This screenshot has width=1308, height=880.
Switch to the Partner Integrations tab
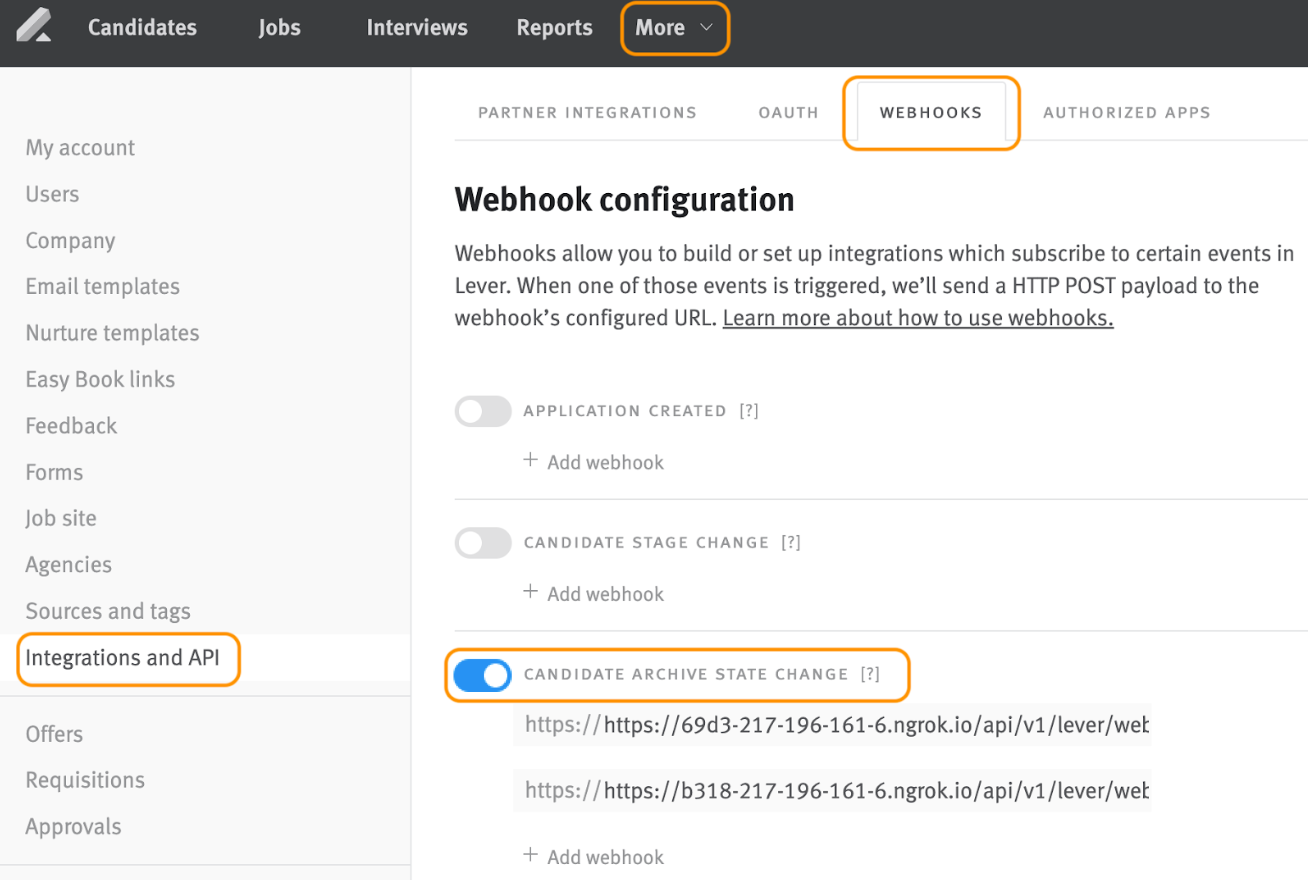coord(587,113)
